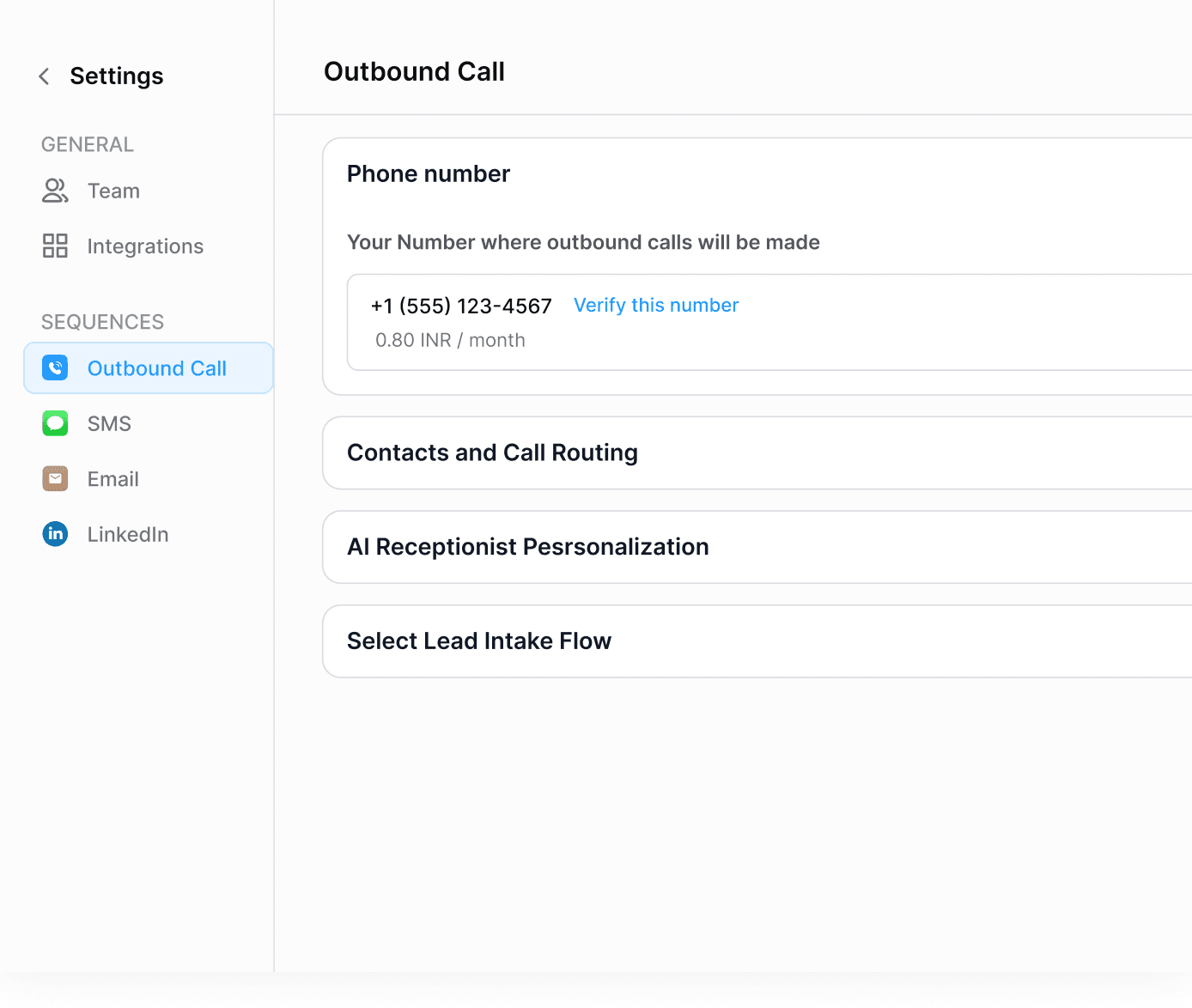The image size is (1192, 1008).
Task: Click the green SMS message icon
Action: tap(55, 423)
